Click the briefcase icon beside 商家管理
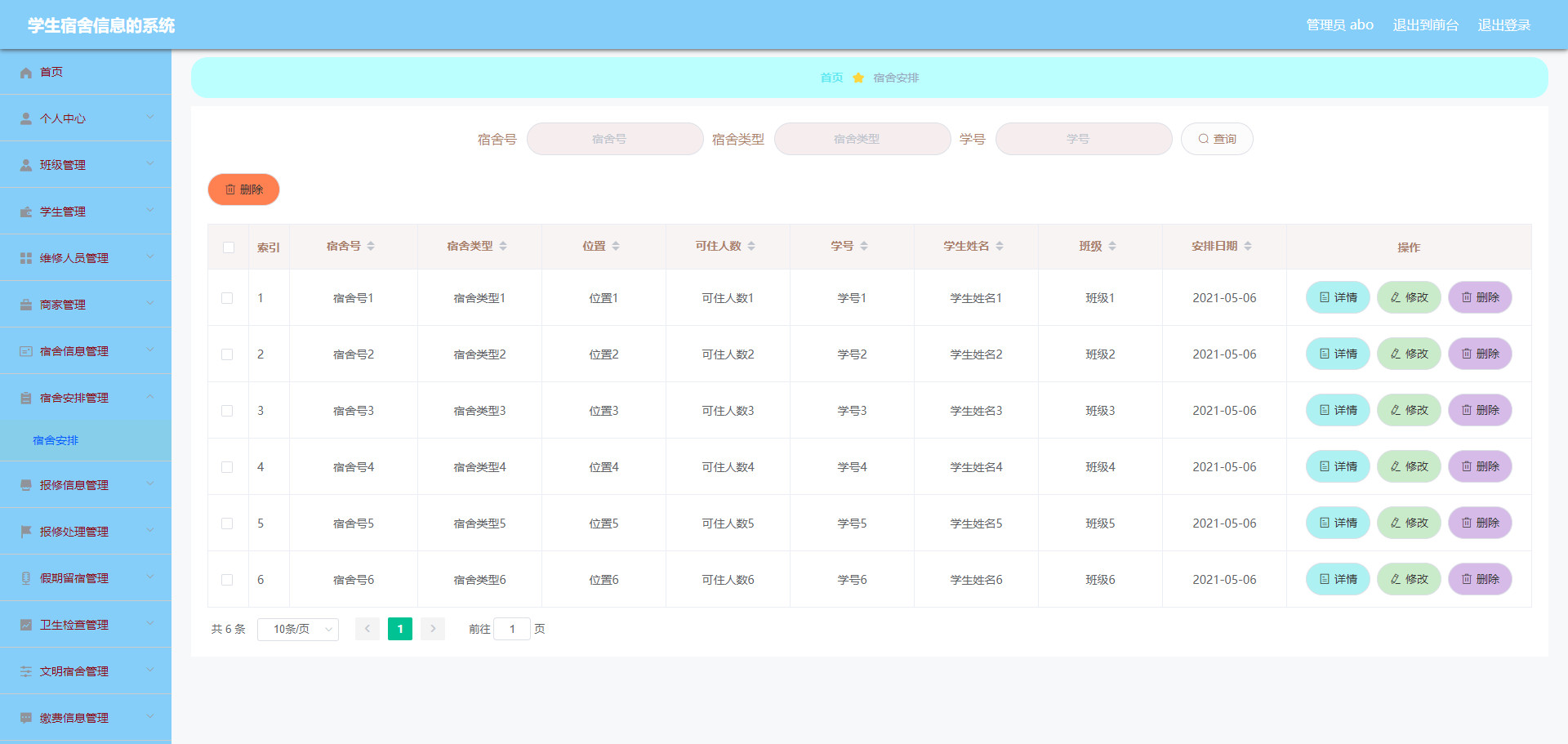The width and height of the screenshot is (1568, 744). 26,305
